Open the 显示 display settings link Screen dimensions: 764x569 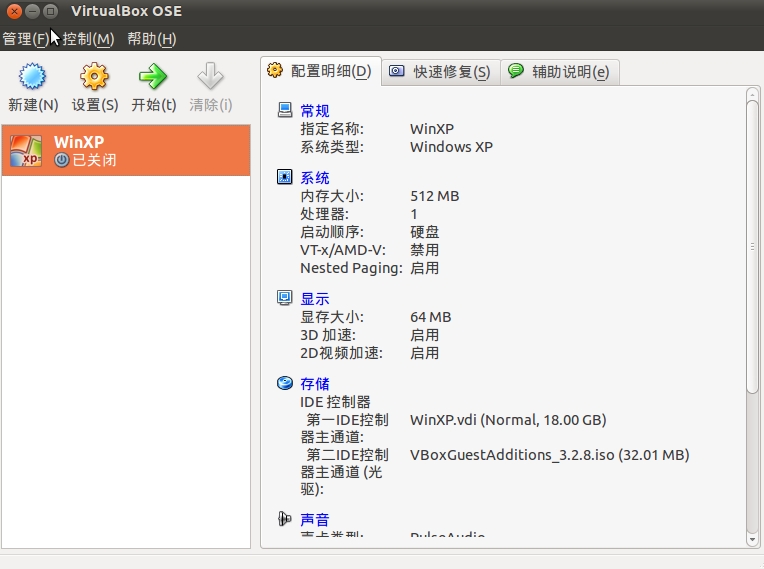tap(315, 299)
